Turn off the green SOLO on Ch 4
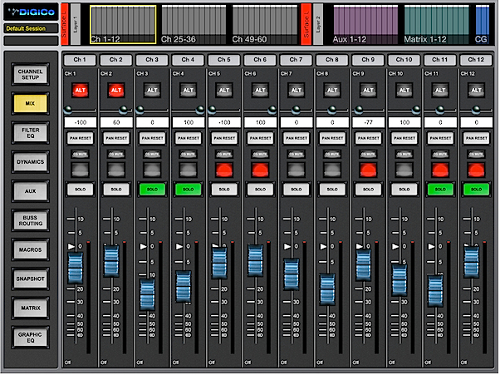 click(x=188, y=189)
